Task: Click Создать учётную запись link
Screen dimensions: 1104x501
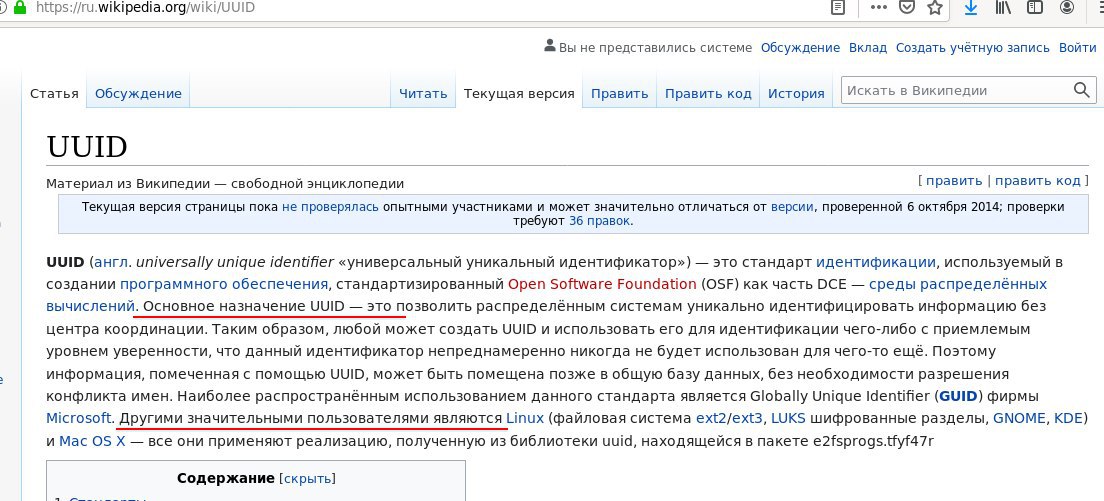Action: (972, 48)
